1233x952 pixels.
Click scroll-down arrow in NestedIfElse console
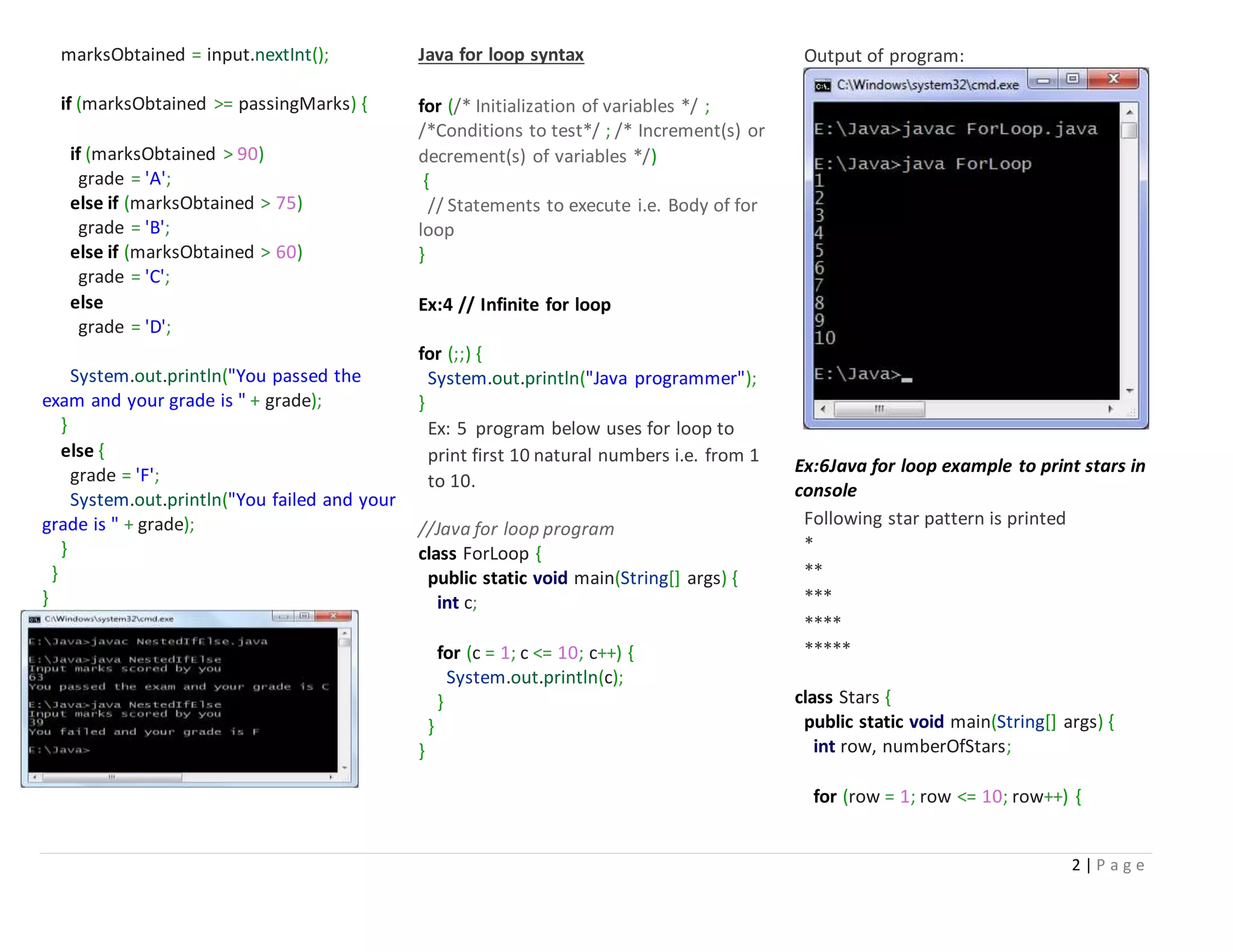344,767
